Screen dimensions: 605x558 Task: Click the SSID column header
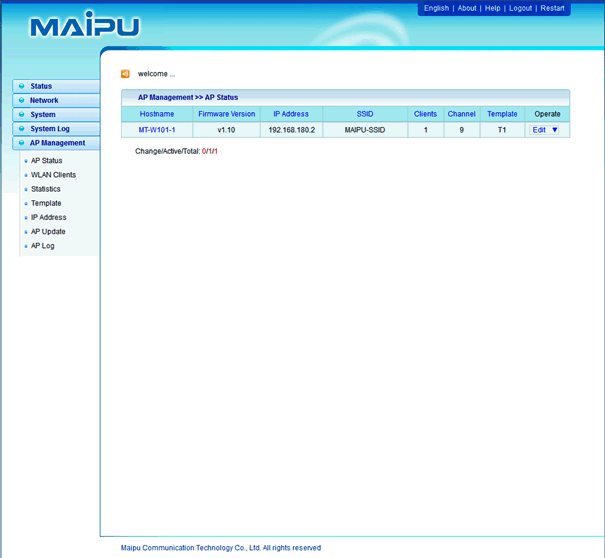pos(365,114)
